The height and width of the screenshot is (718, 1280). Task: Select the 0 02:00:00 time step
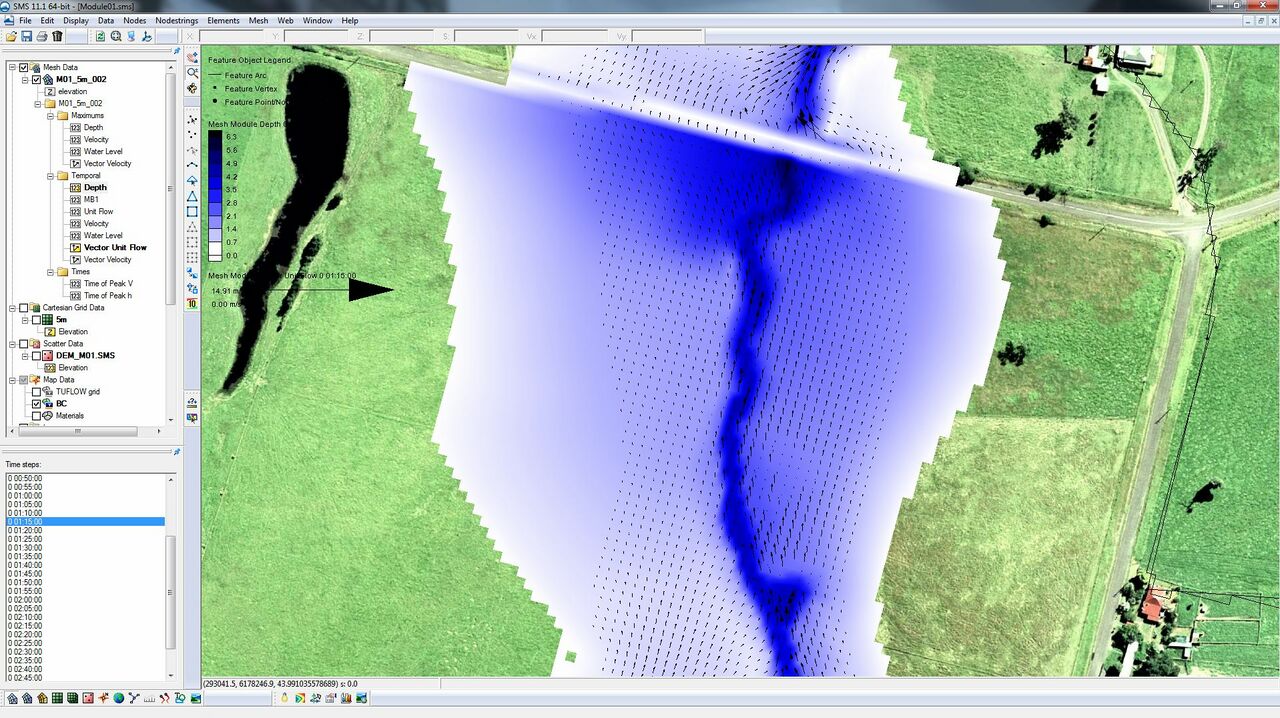pyautogui.click(x=25, y=599)
